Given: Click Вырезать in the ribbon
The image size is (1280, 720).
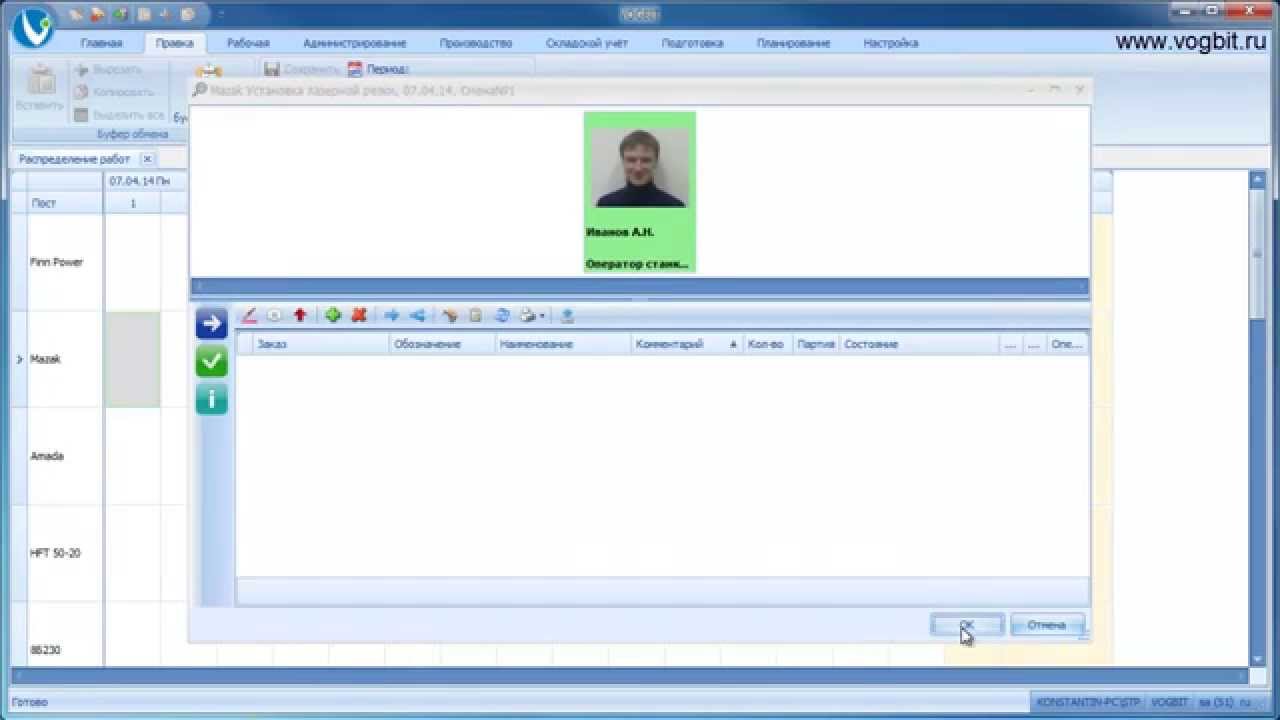Looking at the screenshot, I should [x=108, y=70].
